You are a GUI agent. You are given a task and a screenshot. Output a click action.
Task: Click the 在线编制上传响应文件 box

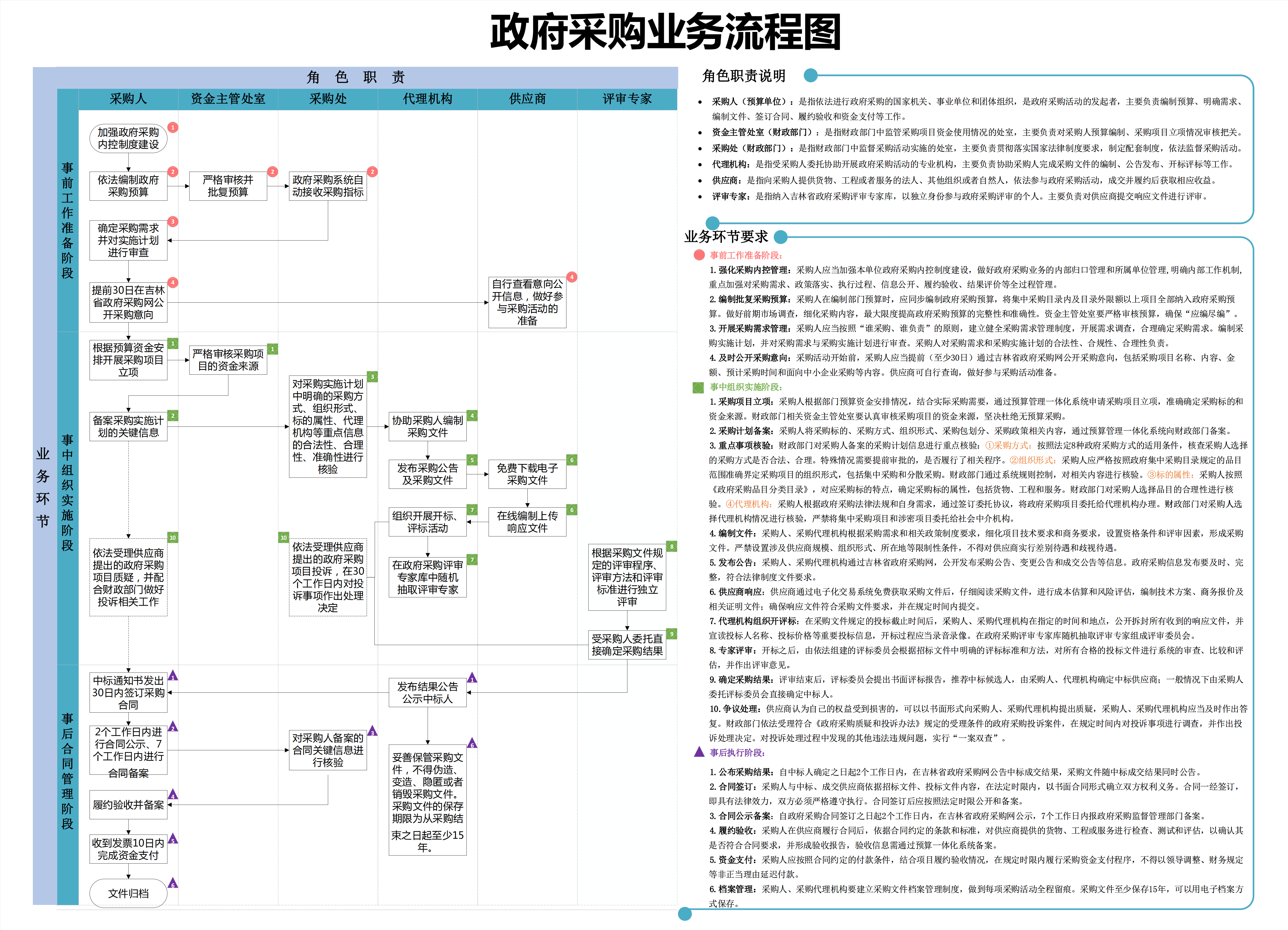(x=528, y=522)
